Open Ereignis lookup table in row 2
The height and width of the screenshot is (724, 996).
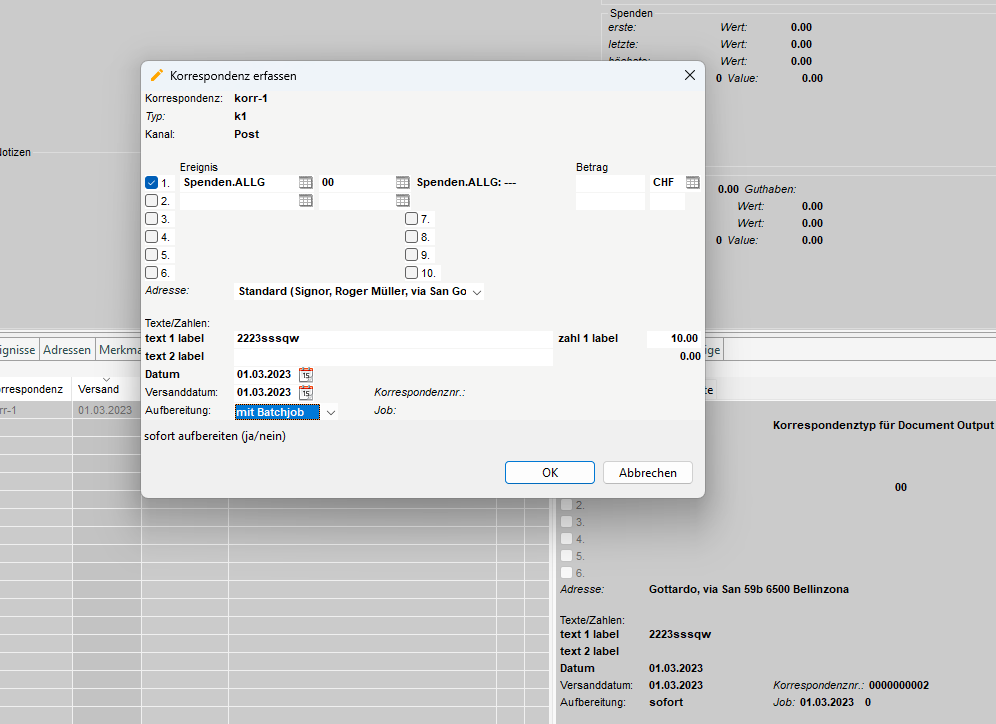[305, 201]
